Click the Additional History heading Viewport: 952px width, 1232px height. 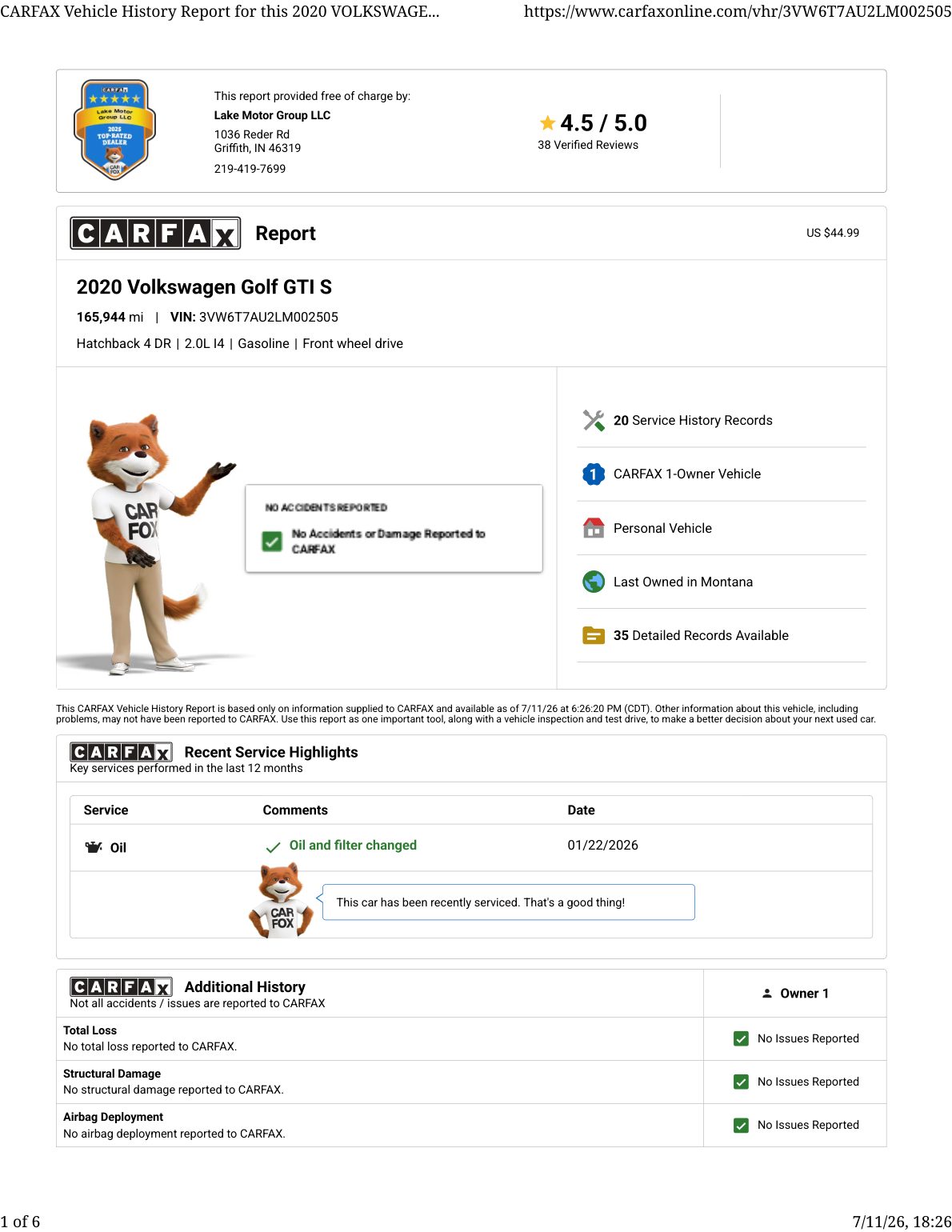[245, 987]
